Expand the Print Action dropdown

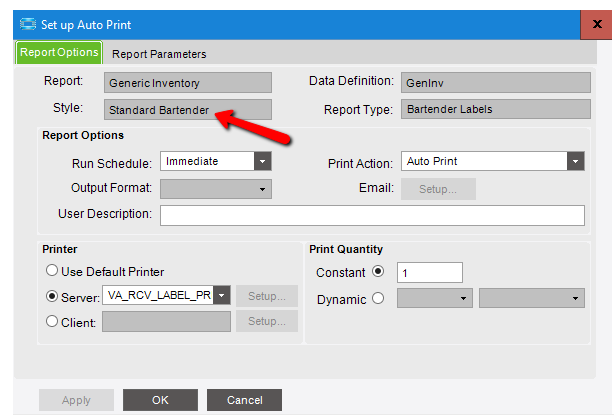575,160
